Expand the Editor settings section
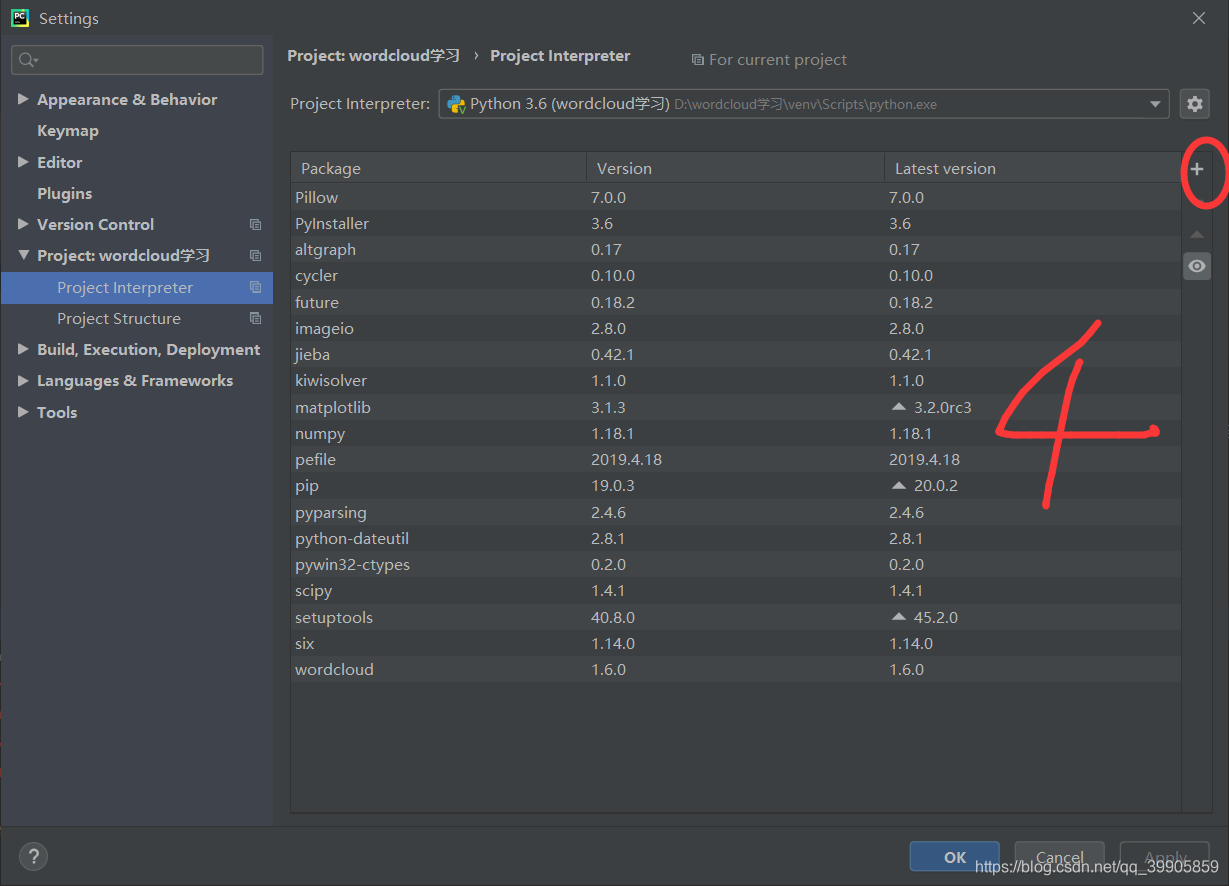The image size is (1229, 886). click(23, 162)
